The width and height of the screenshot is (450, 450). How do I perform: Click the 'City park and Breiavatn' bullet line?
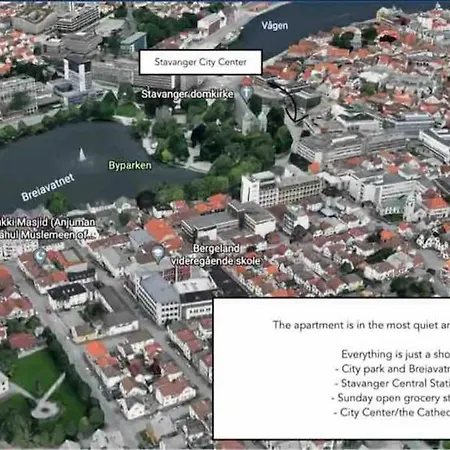(392, 369)
